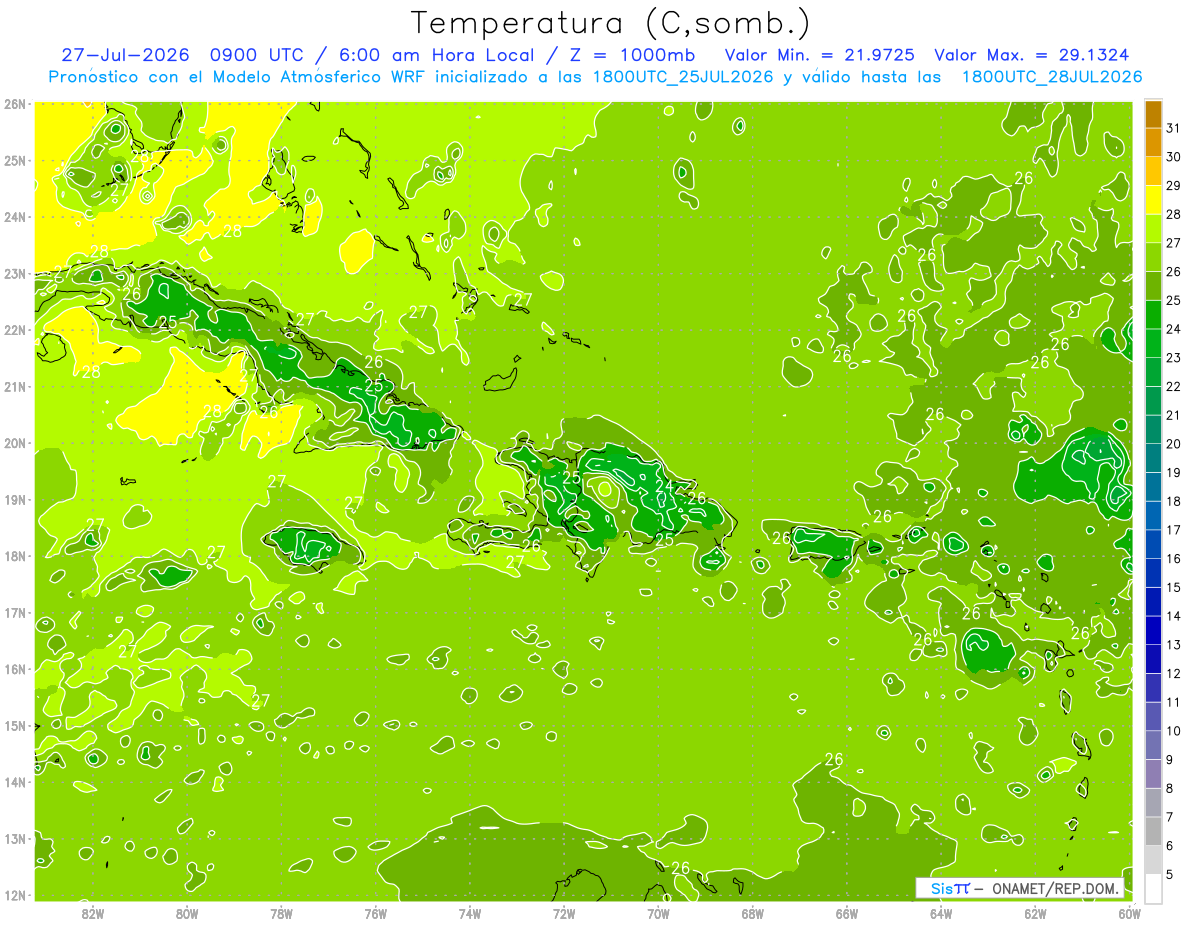Click the color scale legend value '31'

click(1174, 128)
